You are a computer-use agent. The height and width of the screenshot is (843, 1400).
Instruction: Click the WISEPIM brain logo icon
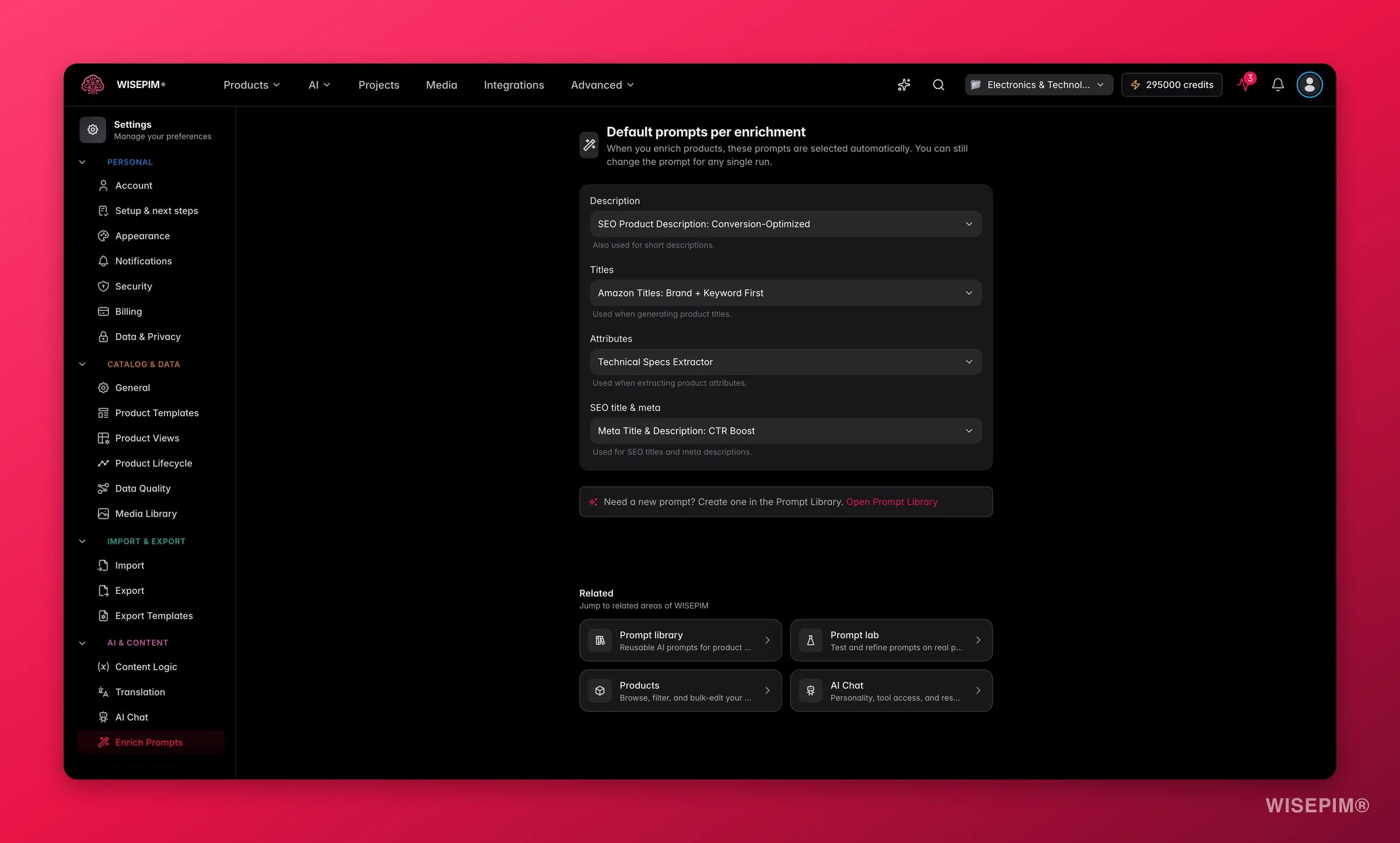[92, 85]
